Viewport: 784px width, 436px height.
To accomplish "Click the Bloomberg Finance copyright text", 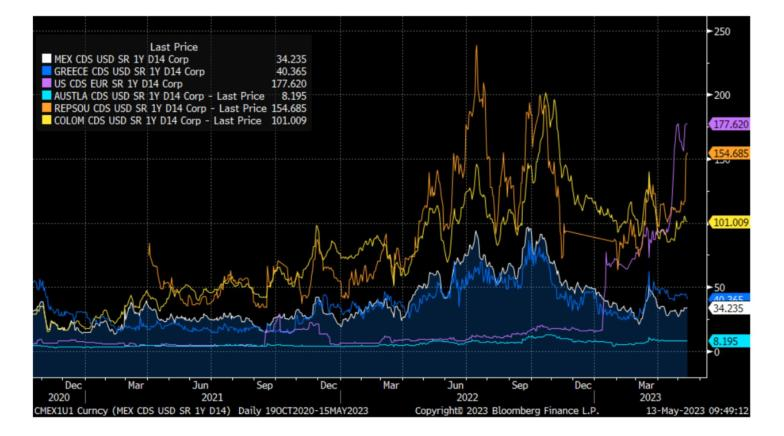I will tap(493, 409).
